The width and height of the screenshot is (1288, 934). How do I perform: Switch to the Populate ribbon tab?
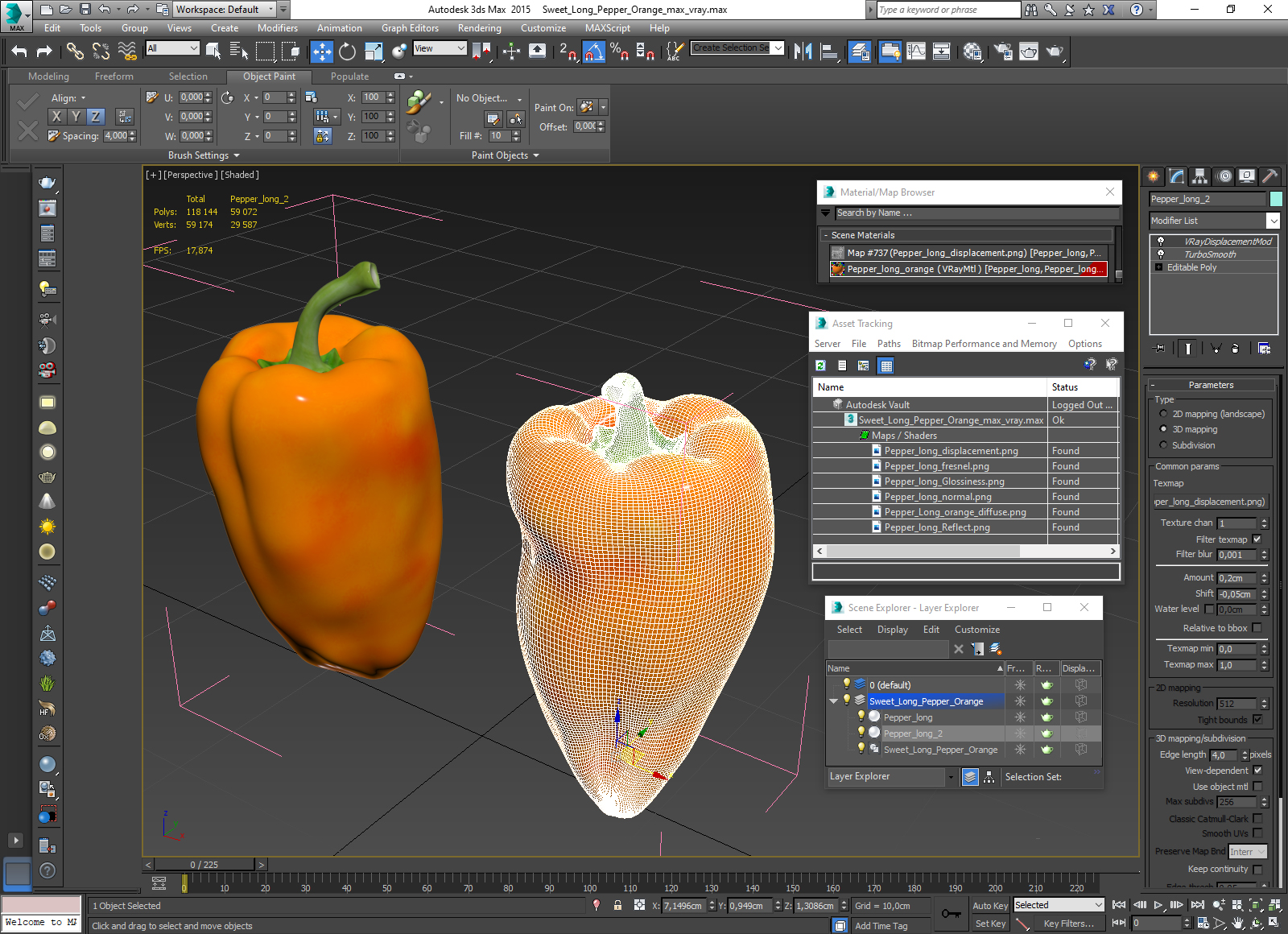tap(349, 76)
